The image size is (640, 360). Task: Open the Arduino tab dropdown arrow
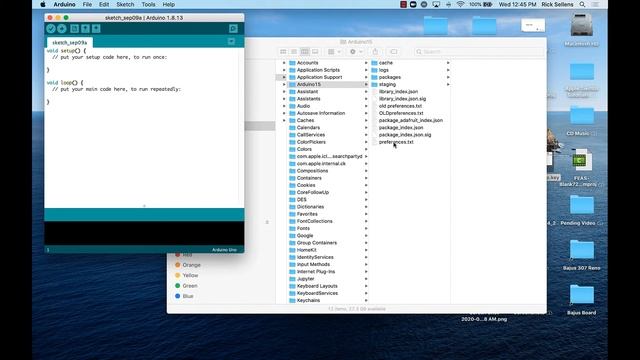(231, 42)
